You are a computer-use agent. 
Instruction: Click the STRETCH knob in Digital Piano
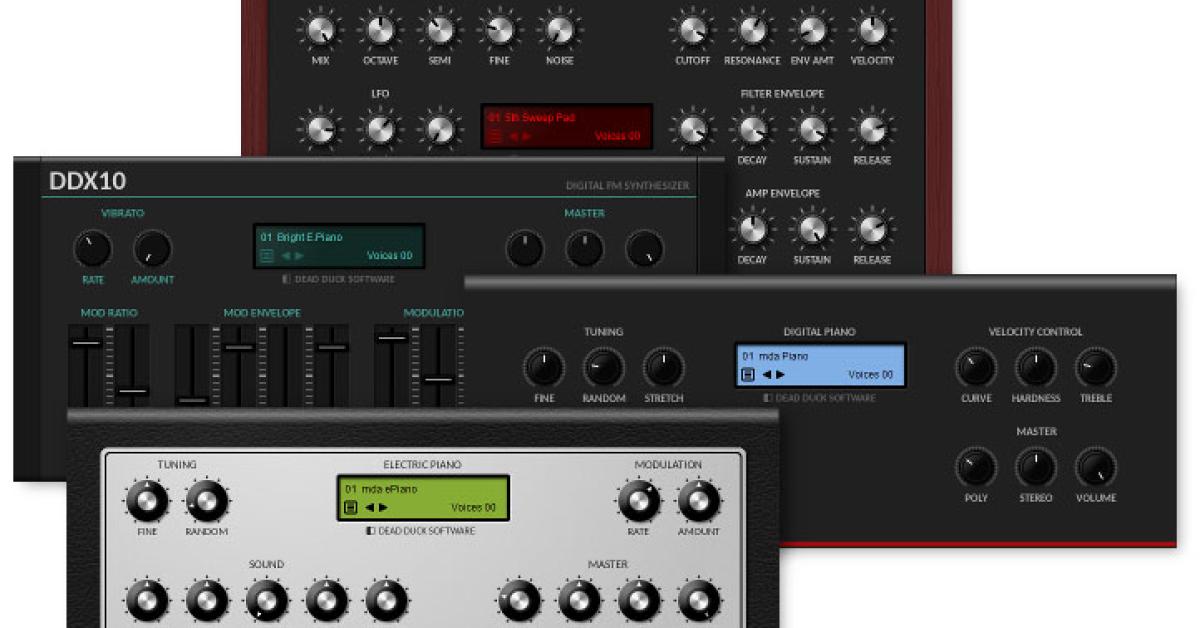(664, 367)
